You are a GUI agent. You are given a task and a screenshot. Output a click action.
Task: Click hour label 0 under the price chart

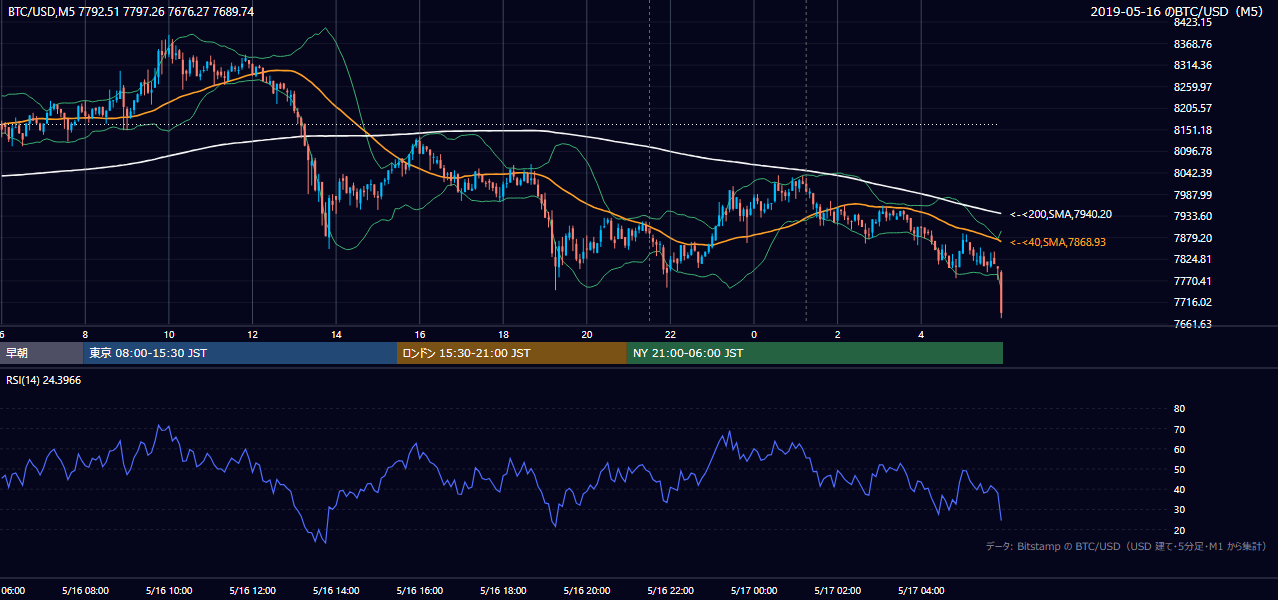(x=754, y=334)
